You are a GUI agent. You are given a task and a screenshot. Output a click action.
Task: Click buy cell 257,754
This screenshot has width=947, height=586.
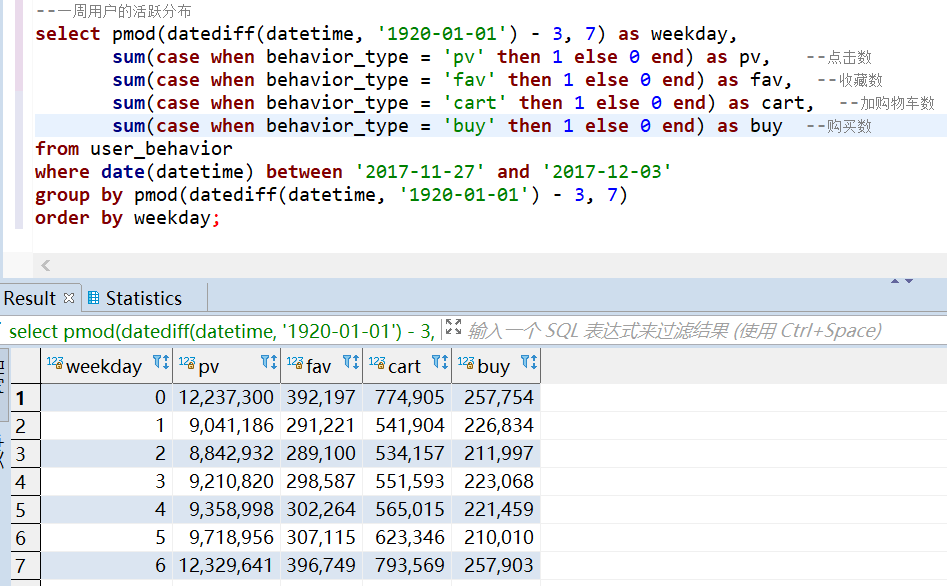click(496, 398)
